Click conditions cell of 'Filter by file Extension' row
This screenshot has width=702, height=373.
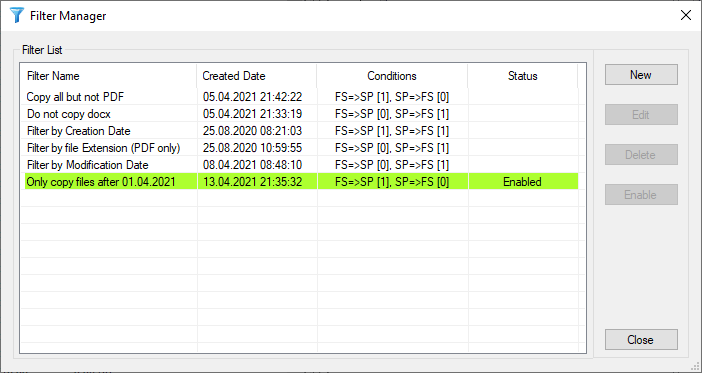point(392,148)
